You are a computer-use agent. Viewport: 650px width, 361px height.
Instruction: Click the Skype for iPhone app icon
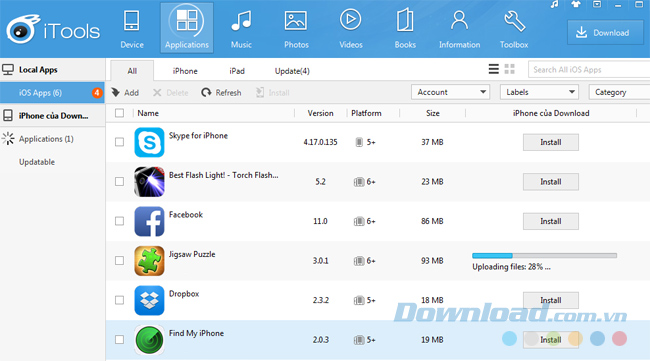tap(149, 142)
